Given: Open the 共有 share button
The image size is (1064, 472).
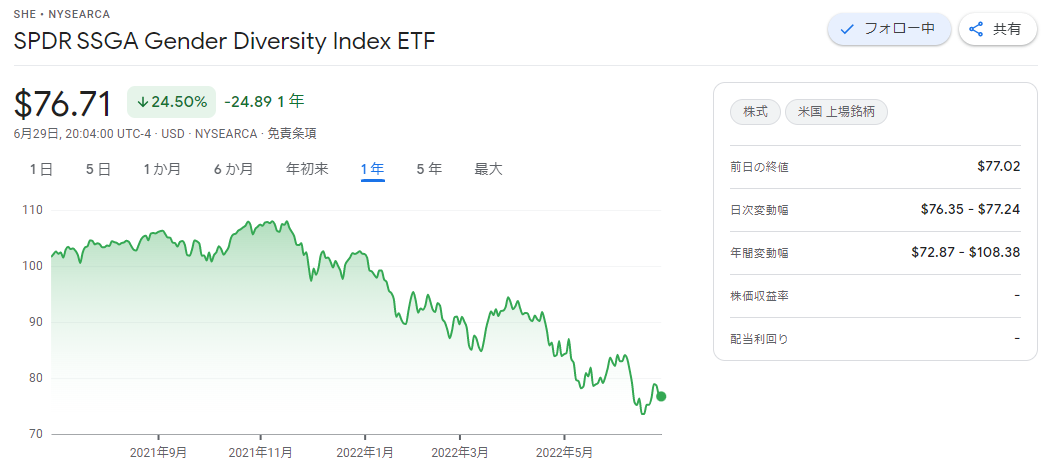Looking at the screenshot, I should click(998, 30).
